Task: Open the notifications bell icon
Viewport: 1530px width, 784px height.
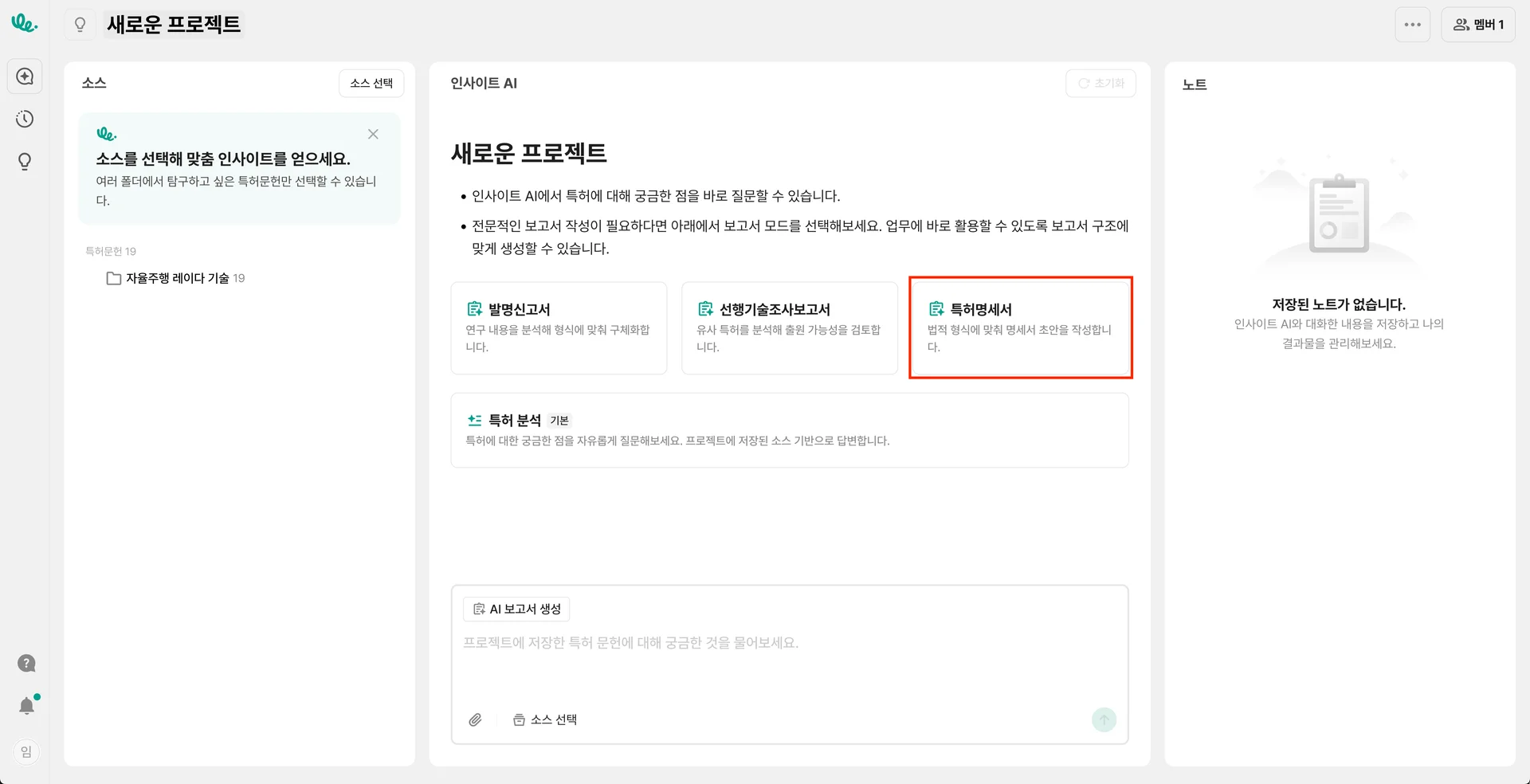Action: click(x=26, y=706)
